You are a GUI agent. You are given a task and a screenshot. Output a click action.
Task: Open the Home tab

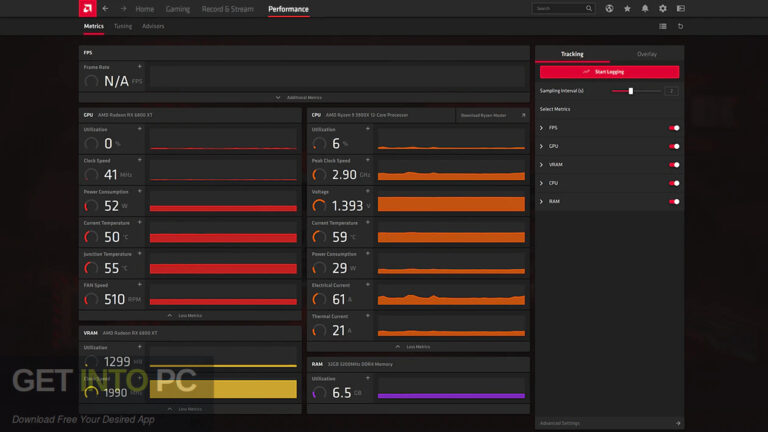[x=144, y=9]
